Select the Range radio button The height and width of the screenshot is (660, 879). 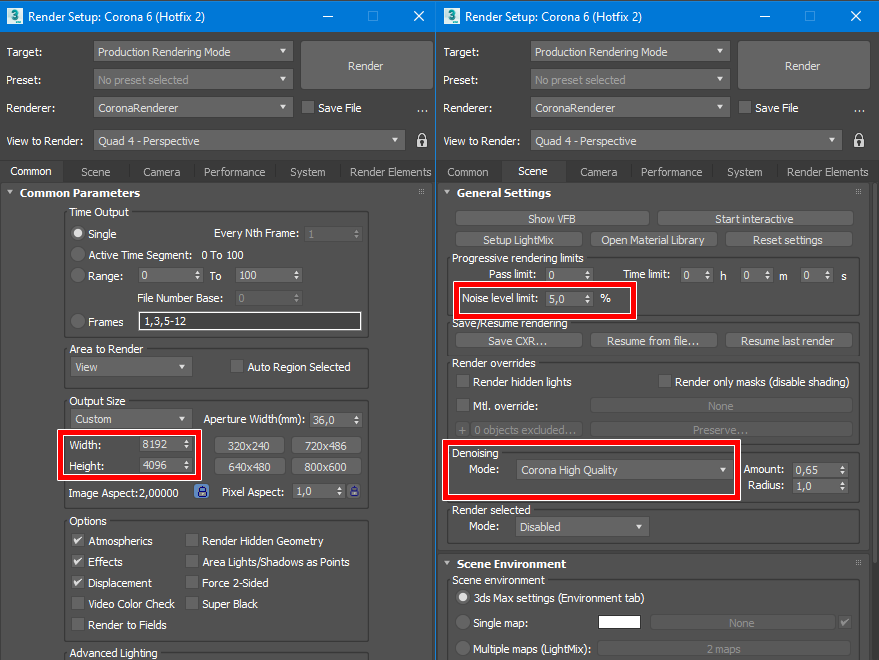(78, 275)
